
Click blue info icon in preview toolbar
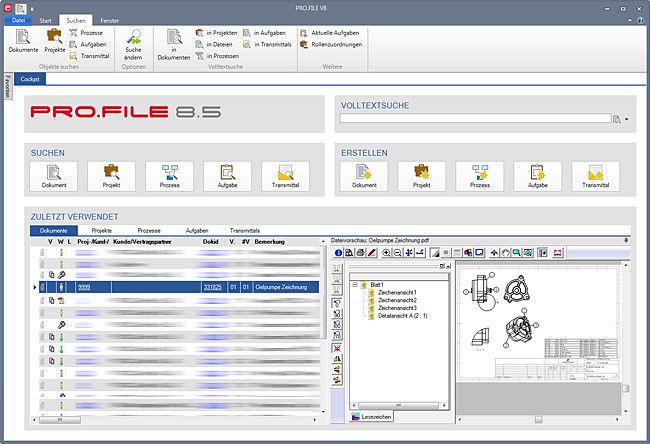(338, 252)
